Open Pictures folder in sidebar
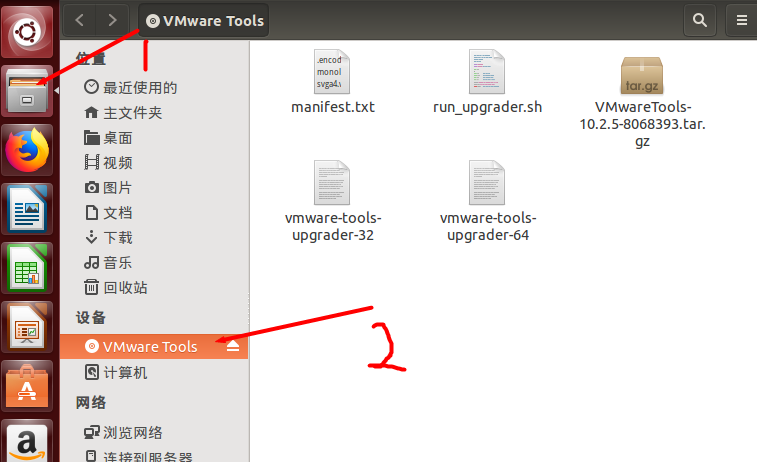Screen dimensions: 757x462 click(x=154, y=187)
